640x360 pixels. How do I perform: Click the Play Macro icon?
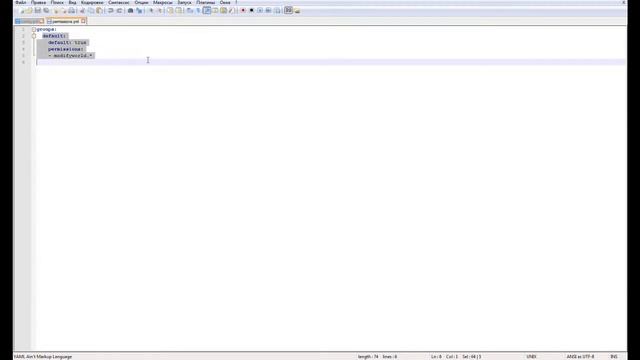(x=260, y=11)
